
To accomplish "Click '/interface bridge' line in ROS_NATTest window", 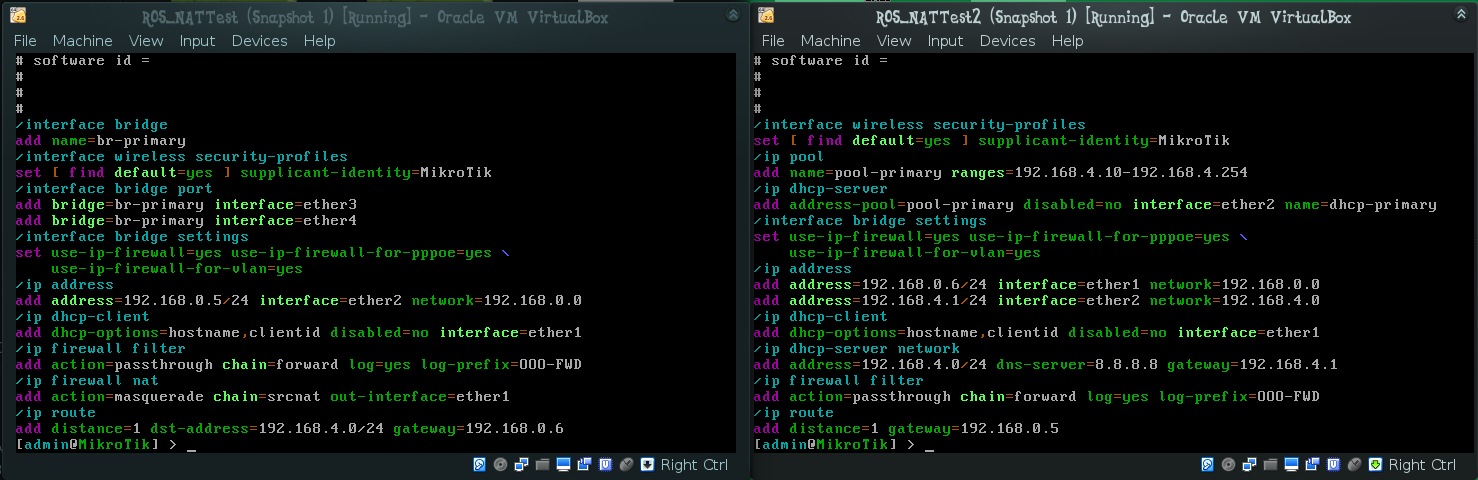I will pyautogui.click(x=92, y=125).
